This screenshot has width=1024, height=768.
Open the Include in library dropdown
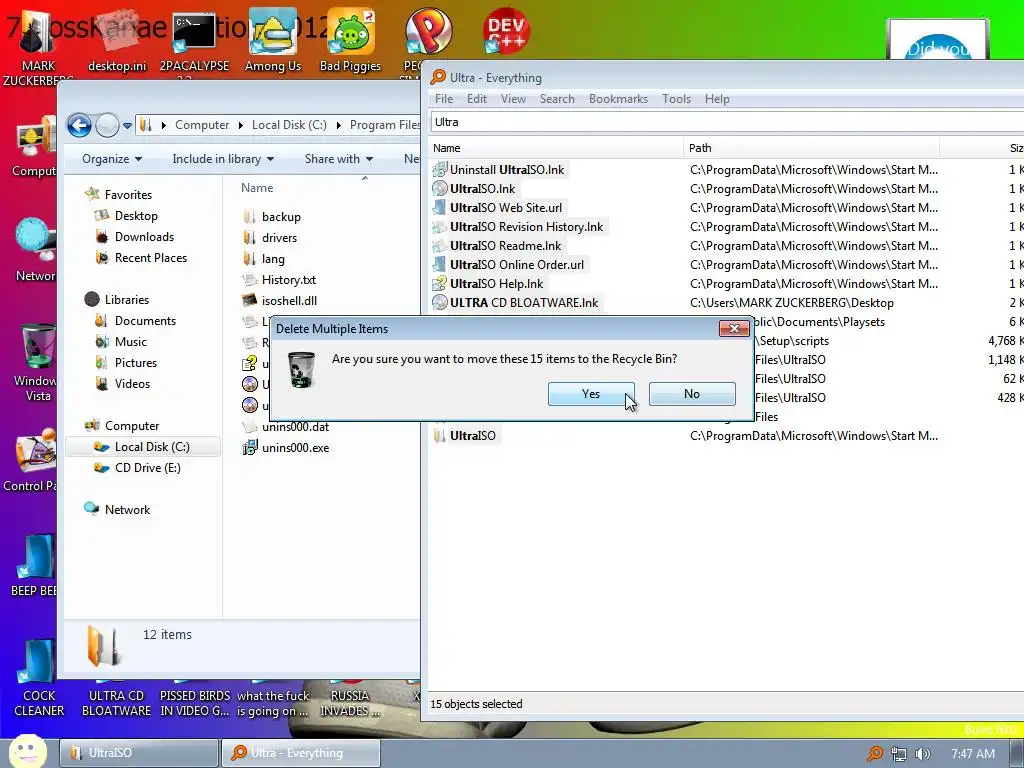223,159
